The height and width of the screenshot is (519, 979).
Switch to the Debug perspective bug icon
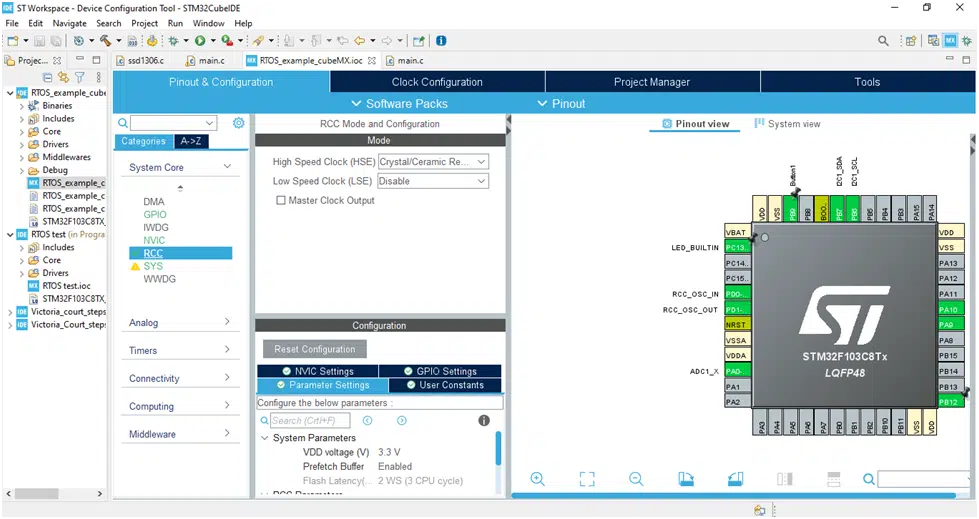coord(967,41)
